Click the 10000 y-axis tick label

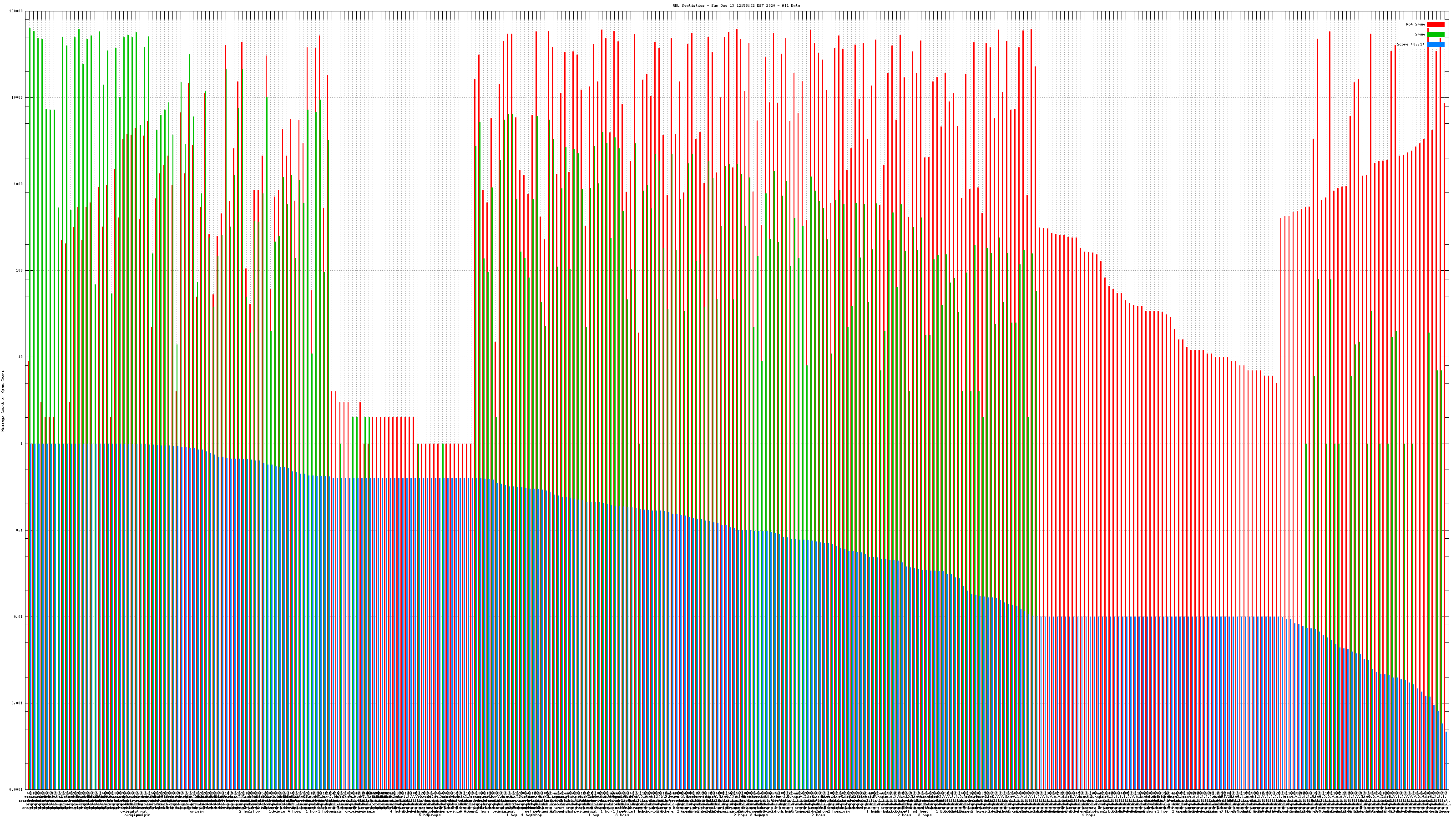coord(17,98)
